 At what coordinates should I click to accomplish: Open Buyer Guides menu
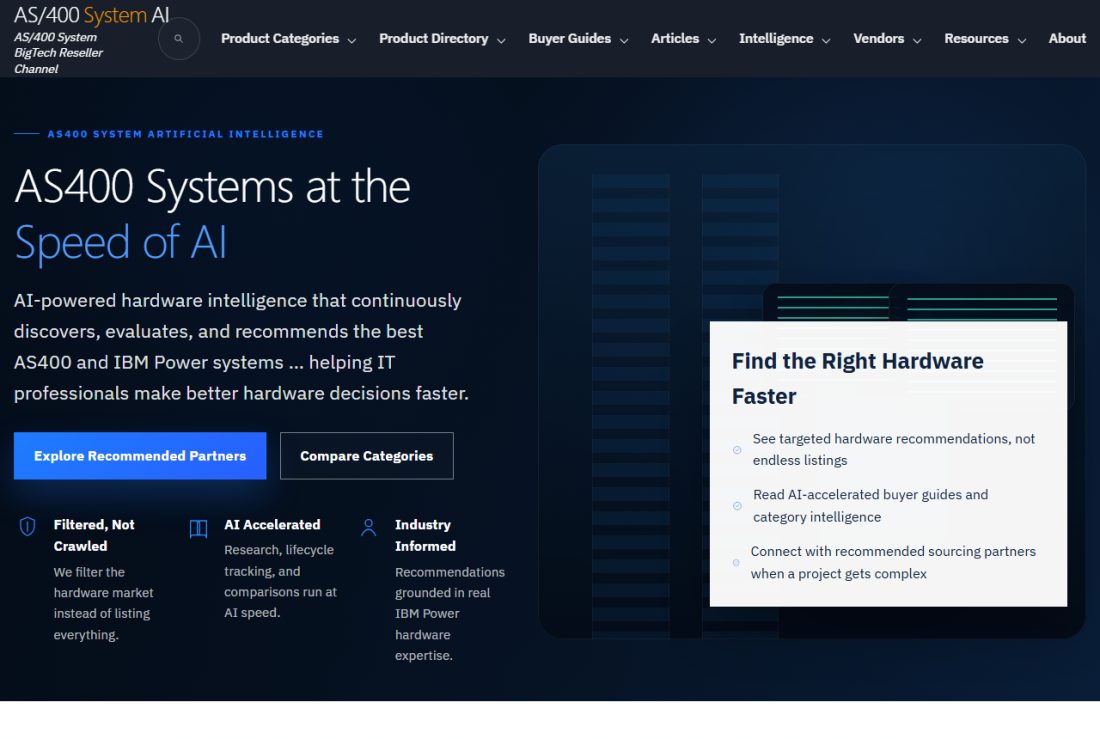tap(578, 39)
